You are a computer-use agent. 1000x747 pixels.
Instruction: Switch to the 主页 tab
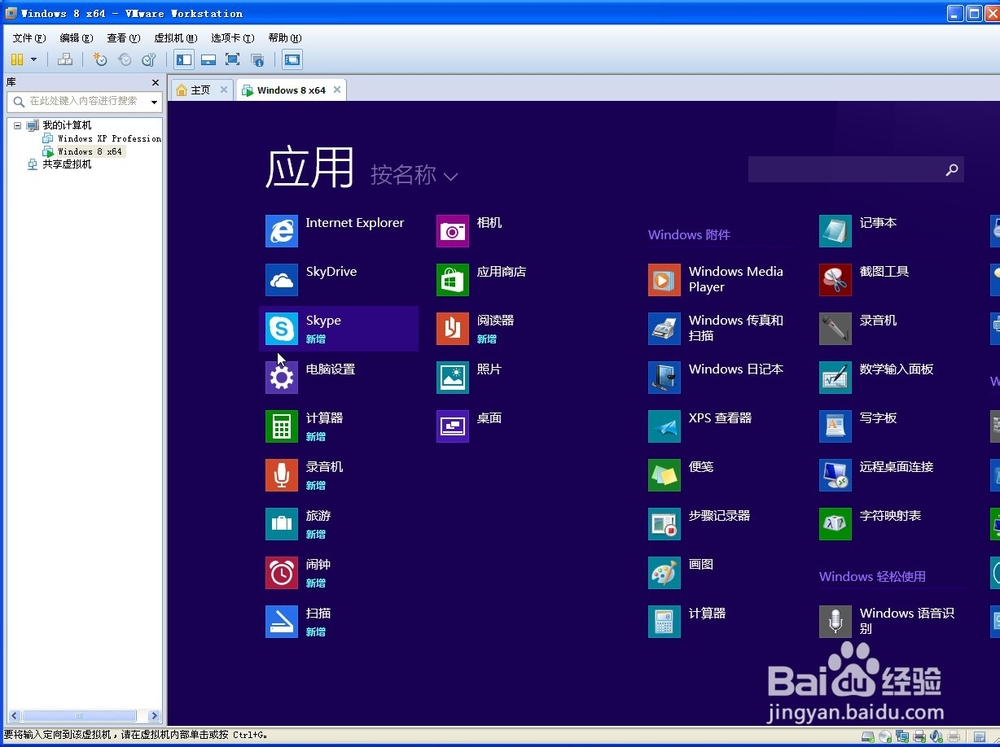(x=200, y=90)
